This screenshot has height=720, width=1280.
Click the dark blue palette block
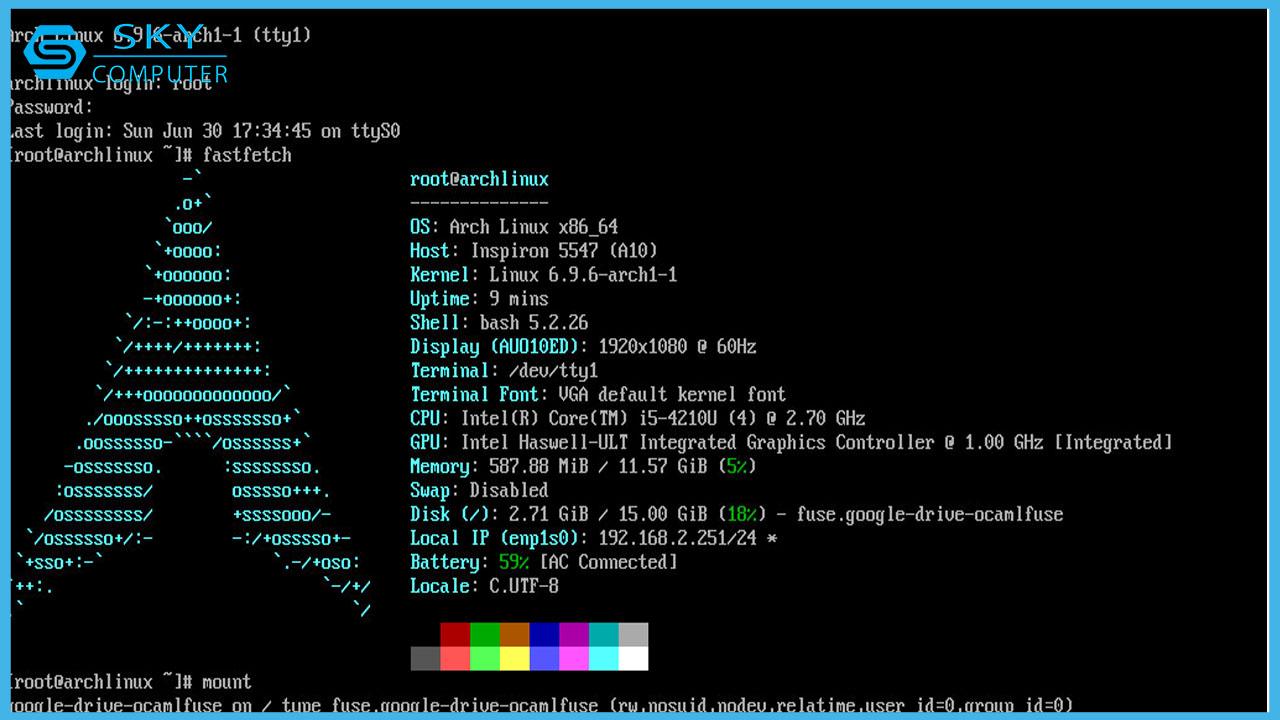pyautogui.click(x=544, y=635)
